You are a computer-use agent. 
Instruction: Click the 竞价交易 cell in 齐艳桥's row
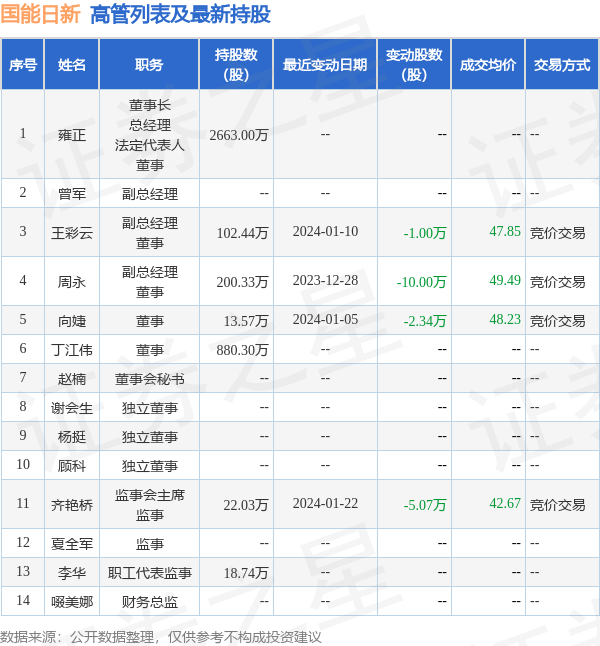coord(557,505)
